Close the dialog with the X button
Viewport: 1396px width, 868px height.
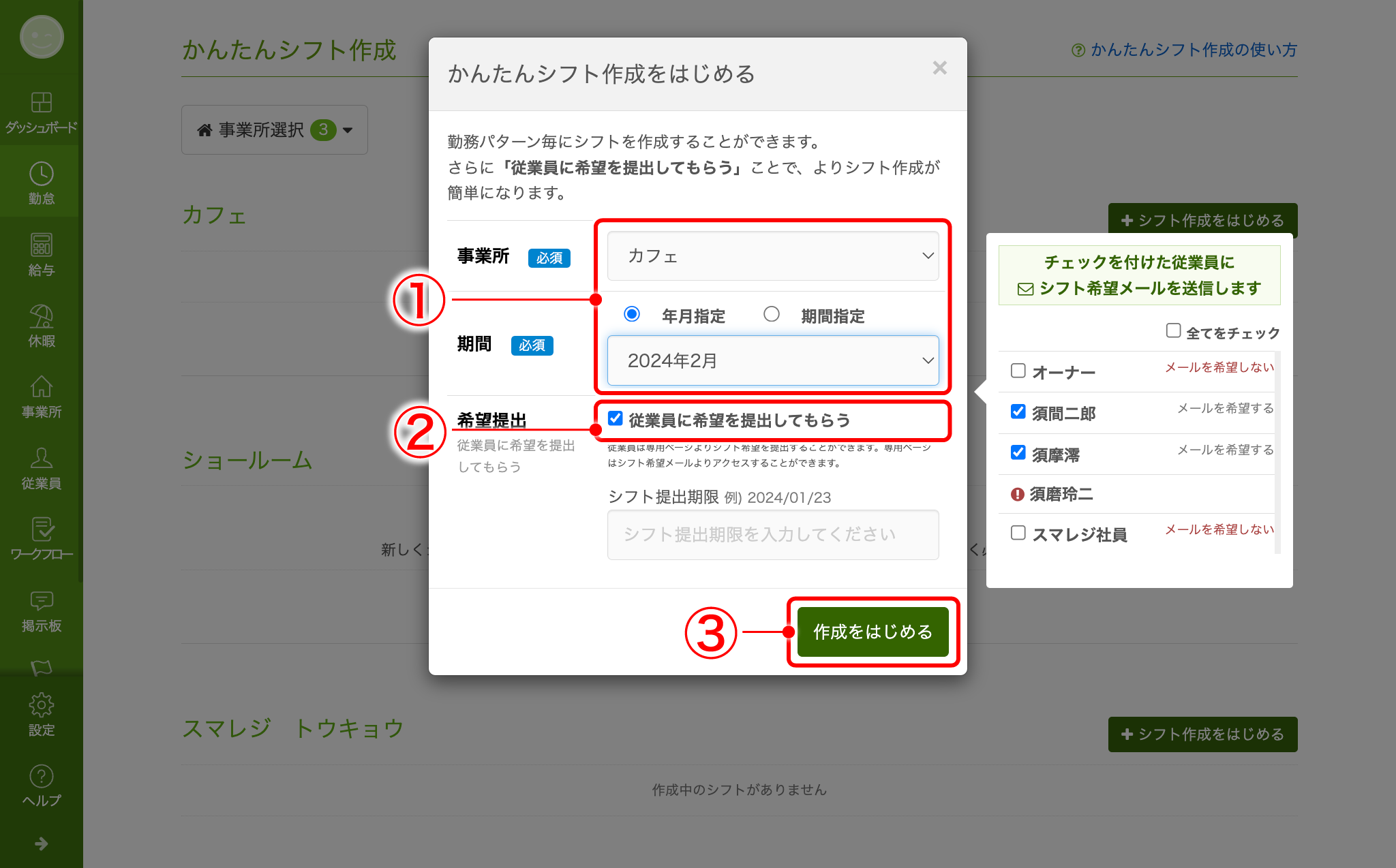click(x=939, y=68)
